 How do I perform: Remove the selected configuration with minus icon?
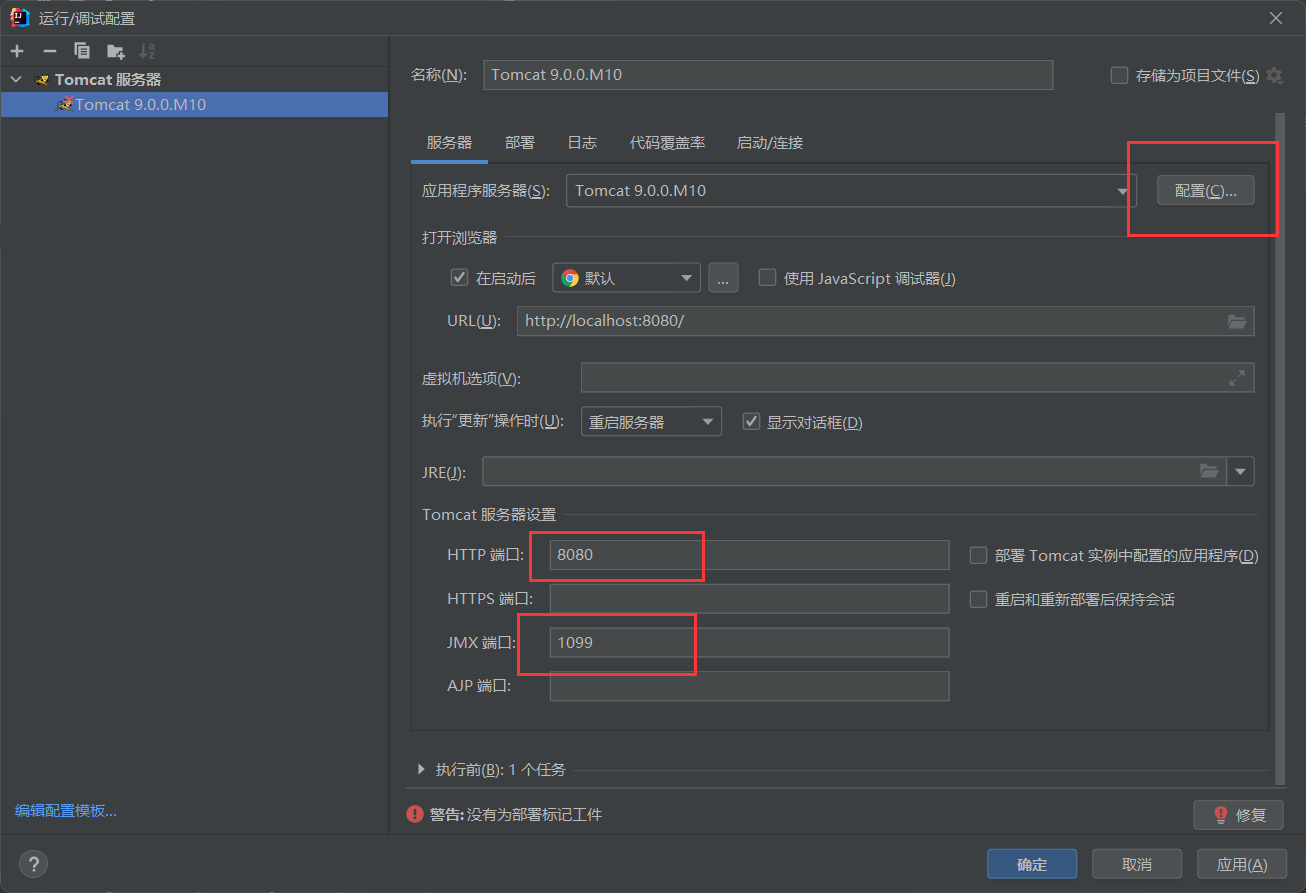[49, 51]
